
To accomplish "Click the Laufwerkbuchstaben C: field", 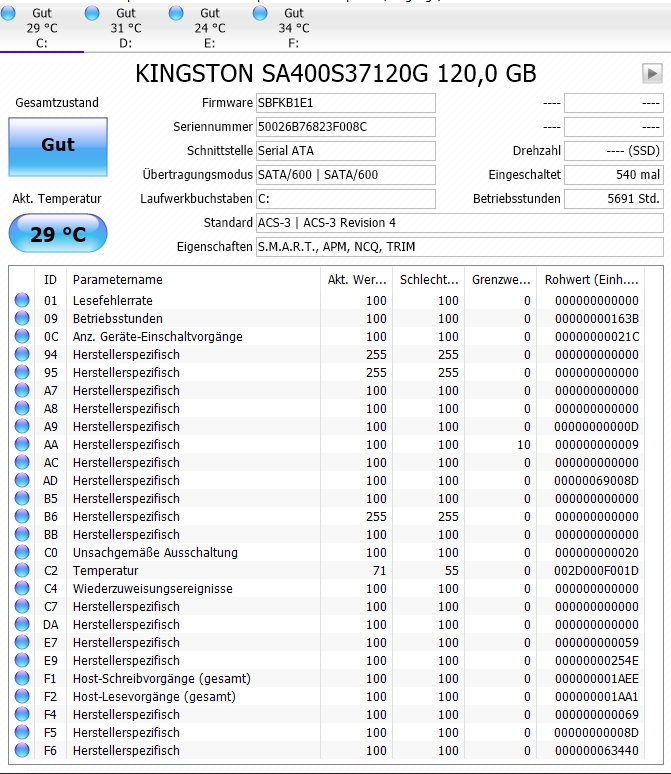I will click(346, 199).
